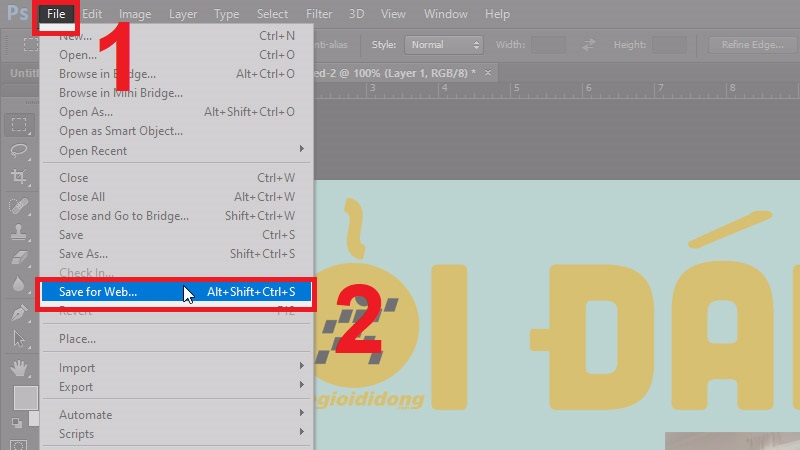This screenshot has width=800, height=450.
Task: Expand the Export submenu
Action: (177, 387)
